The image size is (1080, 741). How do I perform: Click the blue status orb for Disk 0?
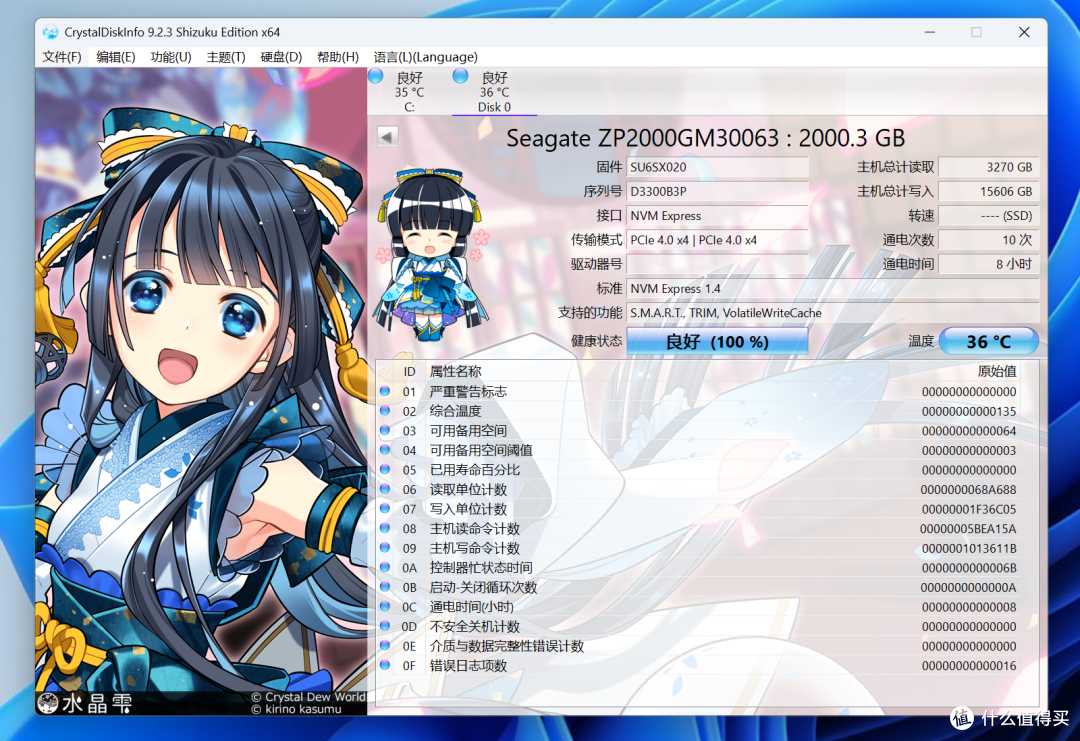point(460,76)
